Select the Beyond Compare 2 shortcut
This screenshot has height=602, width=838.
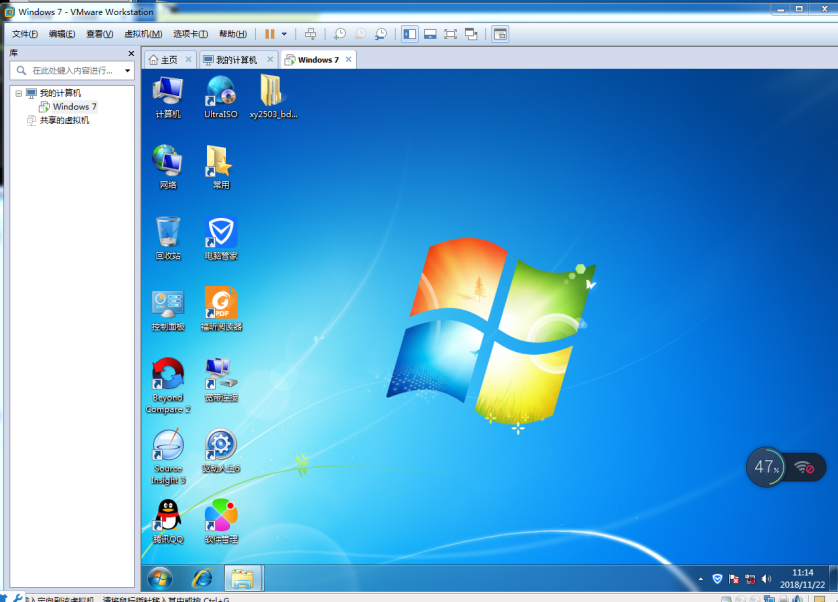tap(168, 385)
